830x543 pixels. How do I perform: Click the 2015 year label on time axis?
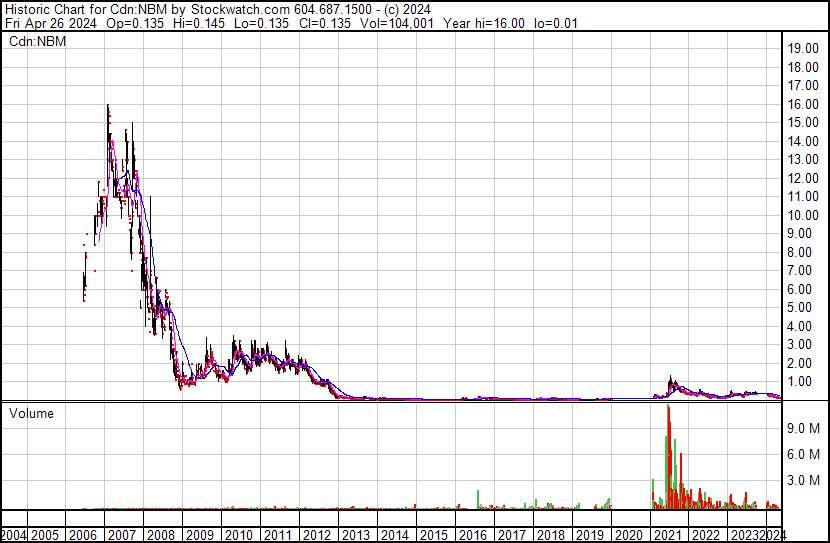(x=434, y=535)
